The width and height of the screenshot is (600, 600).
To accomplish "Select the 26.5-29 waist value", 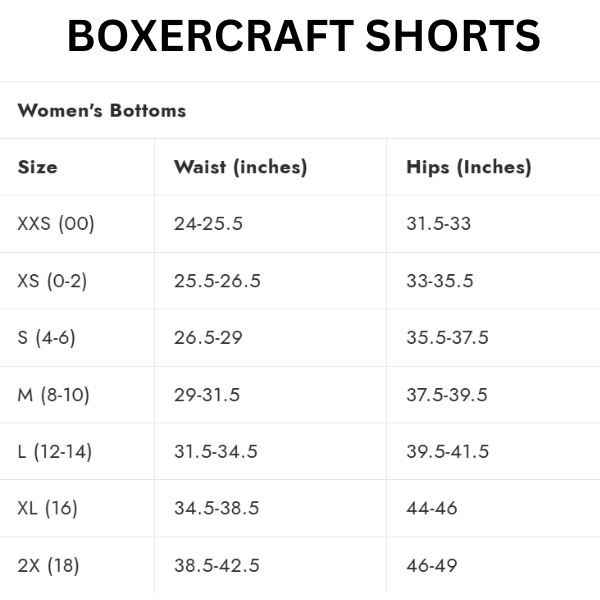I will coord(208,338).
